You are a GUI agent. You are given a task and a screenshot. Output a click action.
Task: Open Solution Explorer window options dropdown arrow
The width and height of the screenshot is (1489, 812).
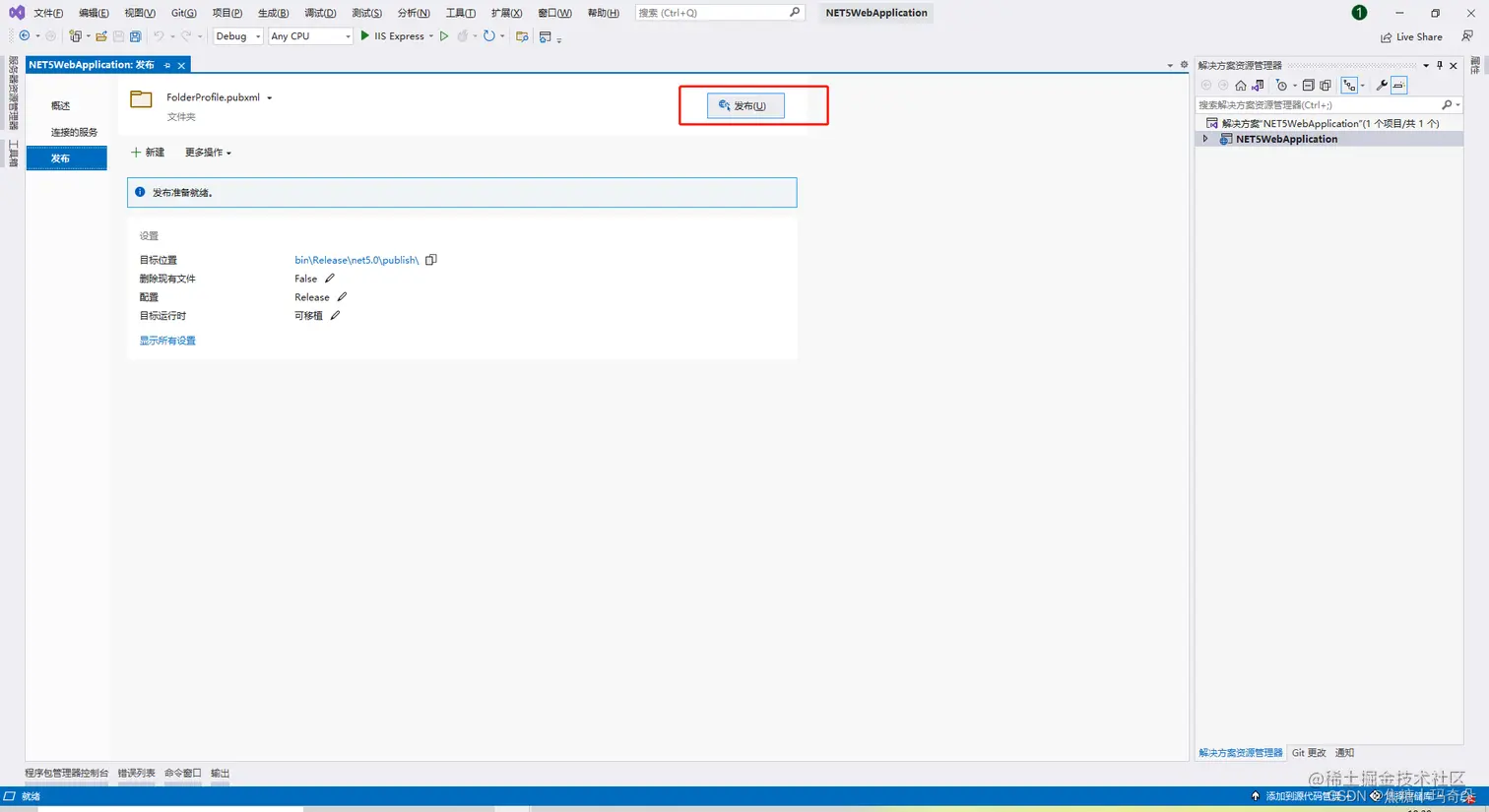click(x=1426, y=65)
